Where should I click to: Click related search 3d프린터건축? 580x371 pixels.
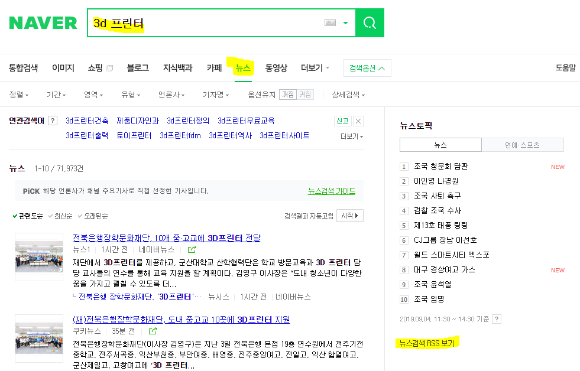[x=87, y=121]
